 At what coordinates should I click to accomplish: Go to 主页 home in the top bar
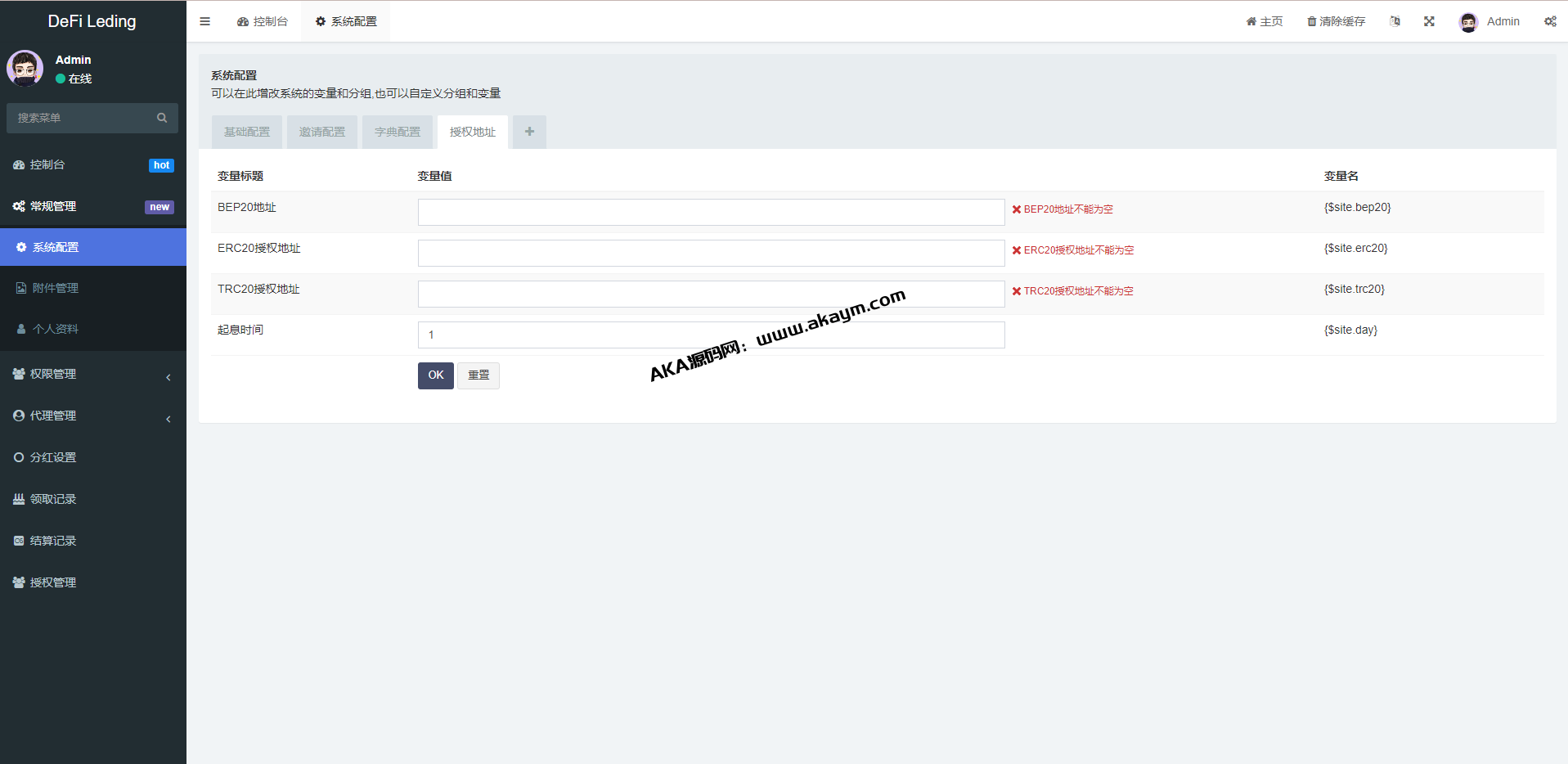(1265, 21)
